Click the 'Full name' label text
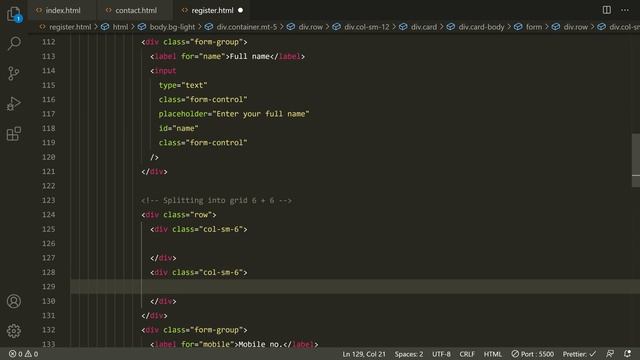Image resolution: width=640 pixels, height=360 pixels. click(249, 56)
